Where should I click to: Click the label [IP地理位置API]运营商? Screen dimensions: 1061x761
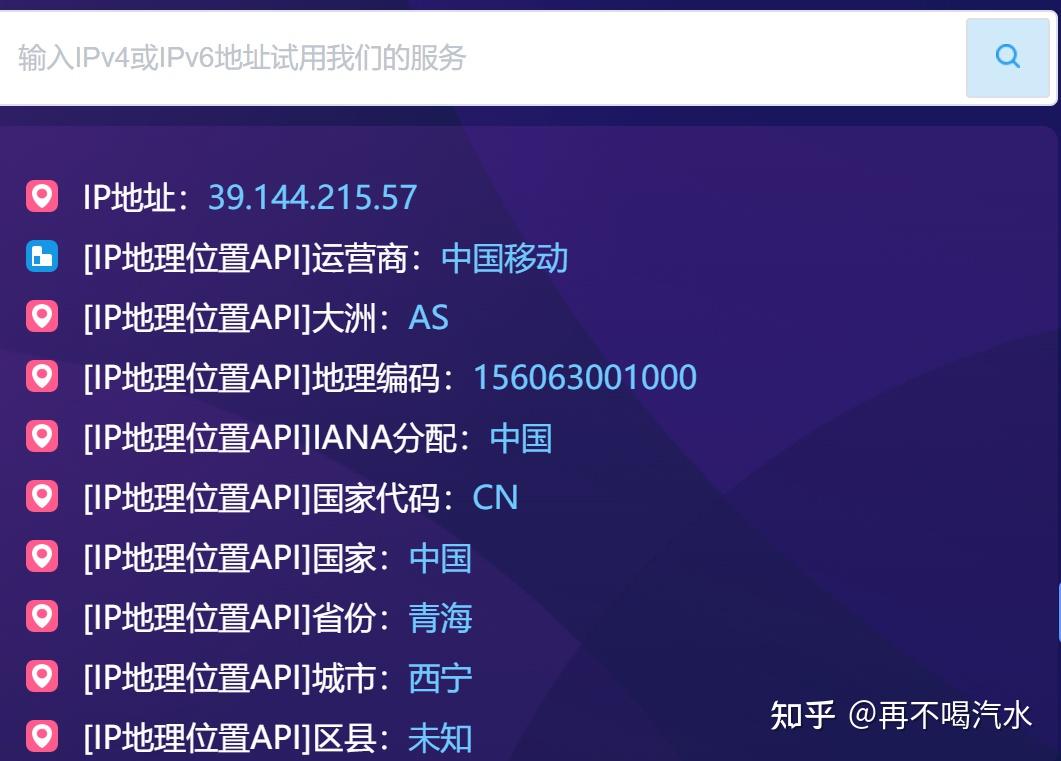click(x=253, y=258)
